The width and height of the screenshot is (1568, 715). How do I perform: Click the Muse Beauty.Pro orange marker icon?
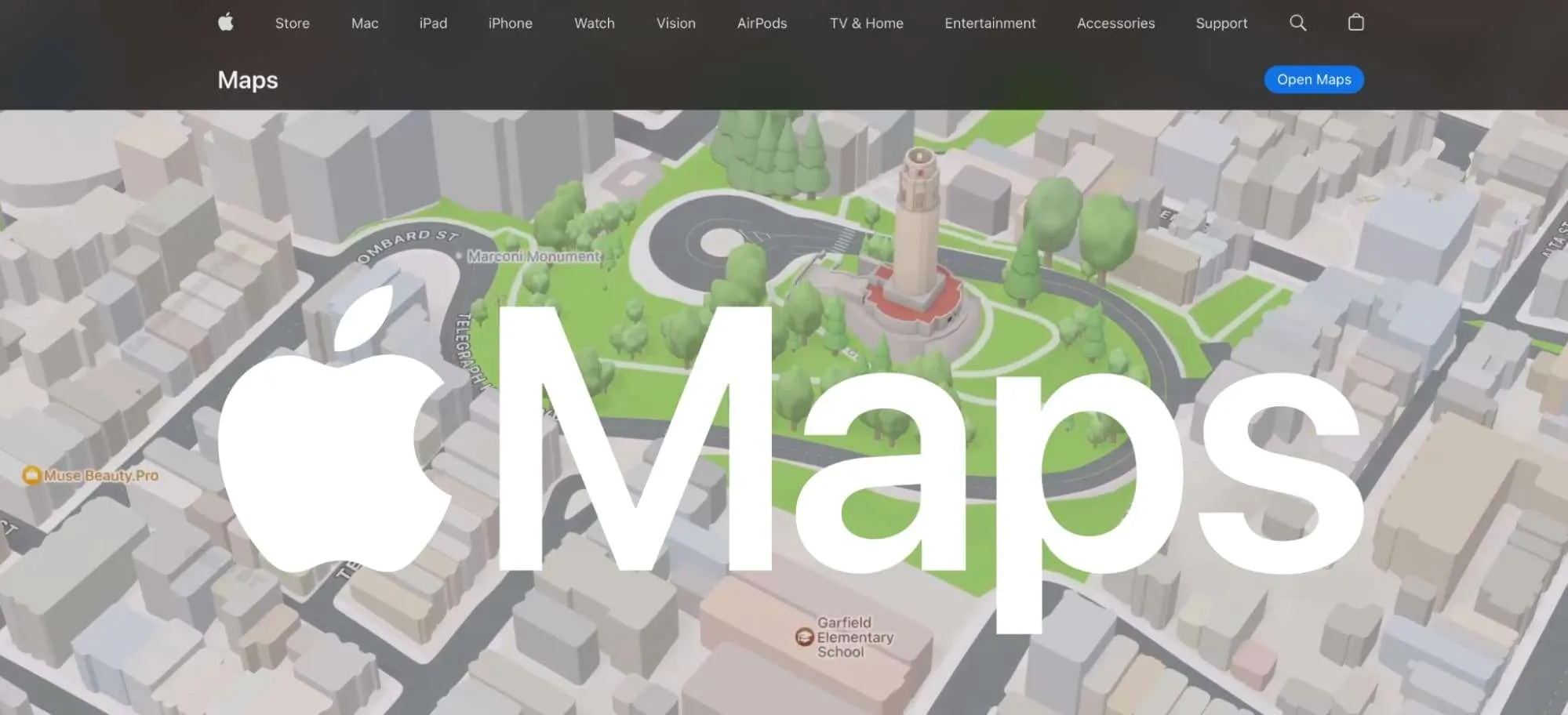pos(31,475)
